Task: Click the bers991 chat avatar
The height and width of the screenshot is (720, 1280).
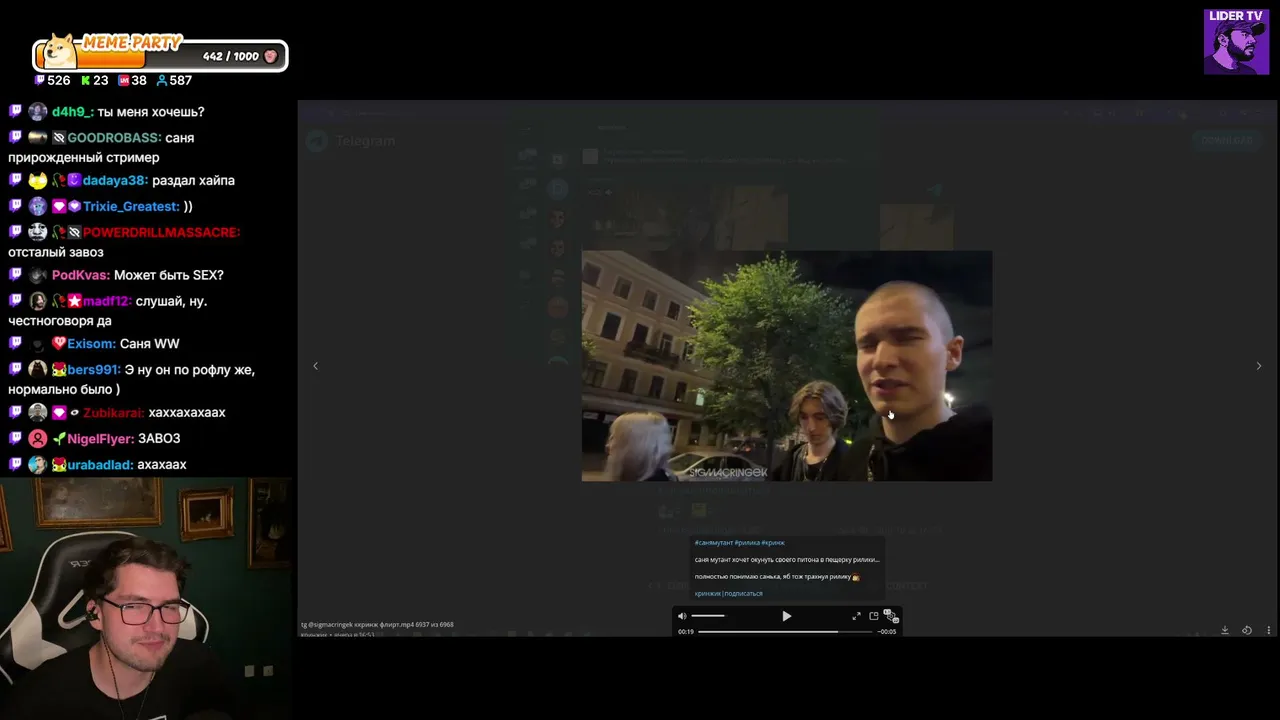Action: (x=38, y=370)
